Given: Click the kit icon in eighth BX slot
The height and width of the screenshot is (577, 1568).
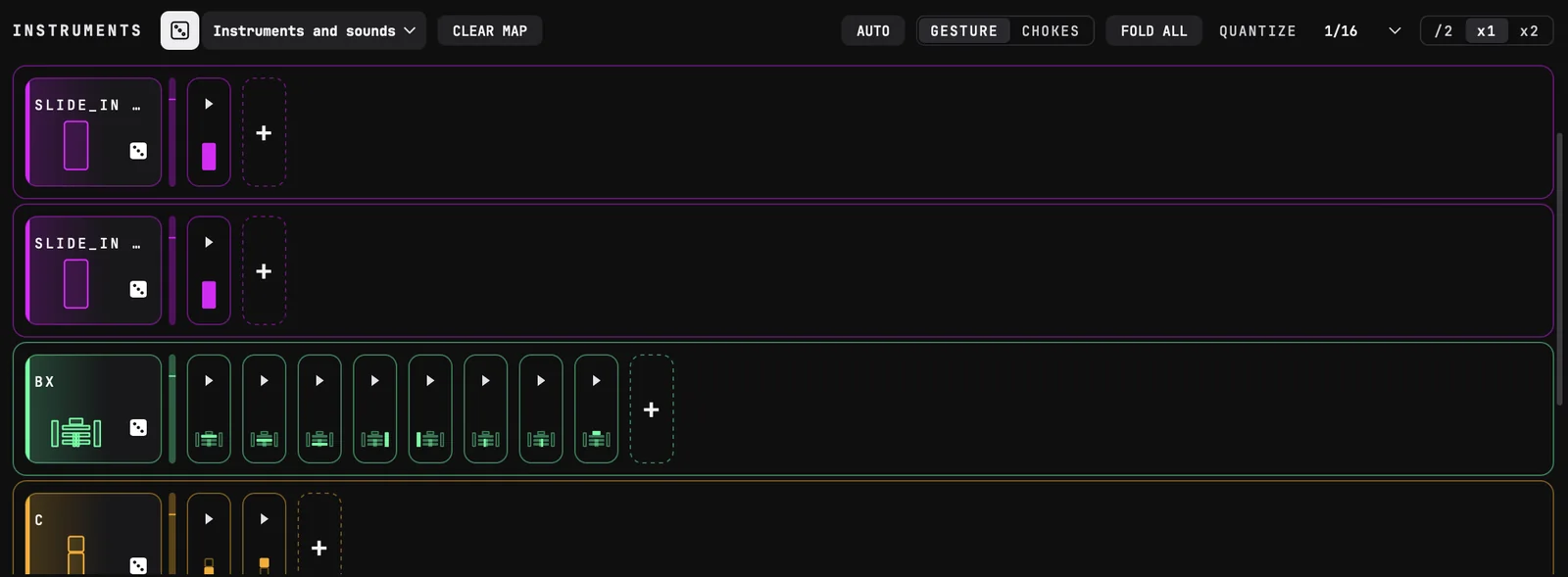Looking at the screenshot, I should coord(597,439).
